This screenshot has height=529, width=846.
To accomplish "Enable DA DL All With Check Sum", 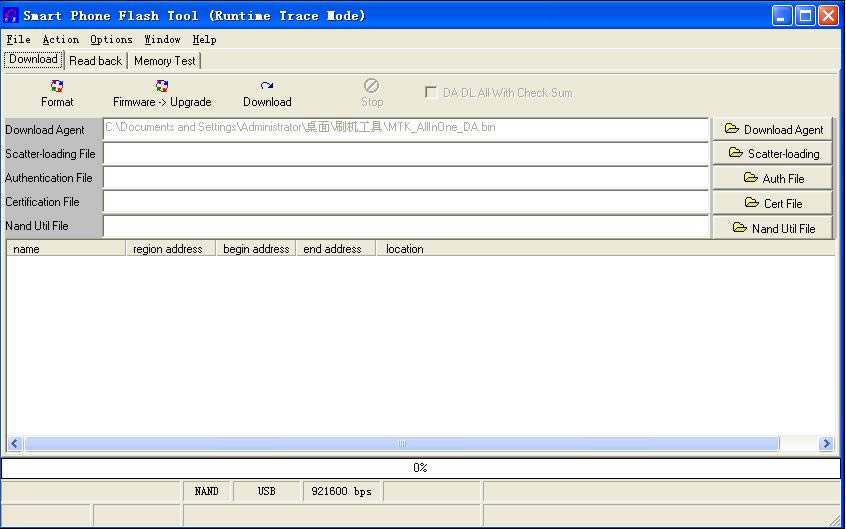I will point(431,93).
